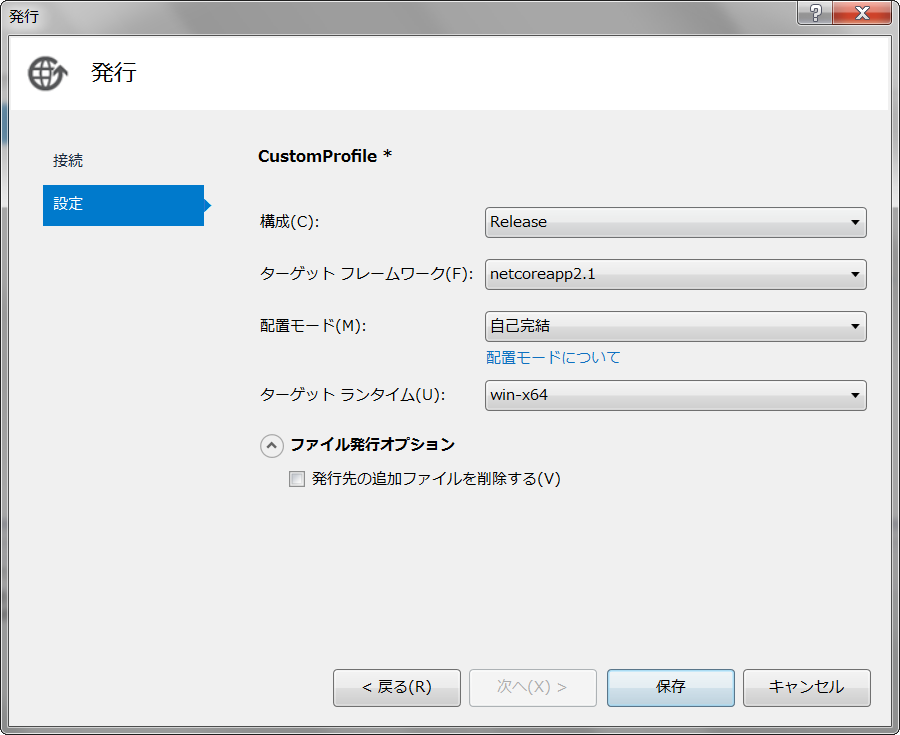Click the 構成(C): label
The width and height of the screenshot is (900, 735).
[x=289, y=221]
